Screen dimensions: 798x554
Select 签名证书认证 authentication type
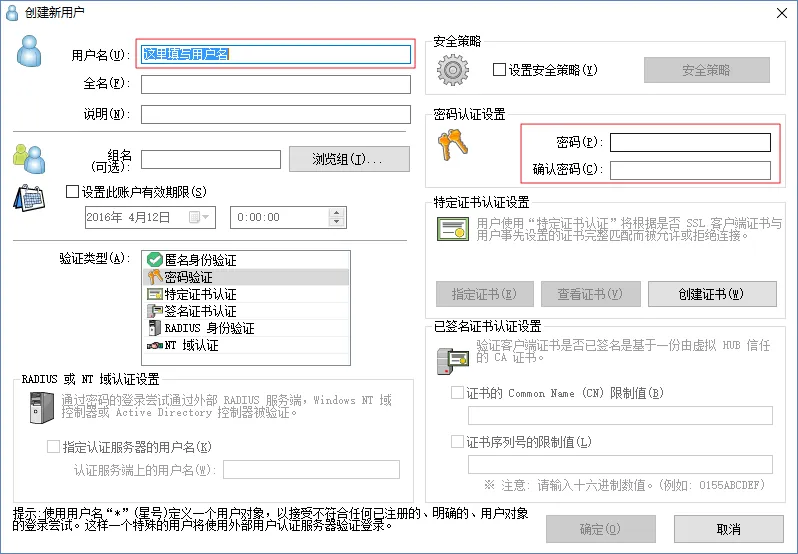pos(246,311)
